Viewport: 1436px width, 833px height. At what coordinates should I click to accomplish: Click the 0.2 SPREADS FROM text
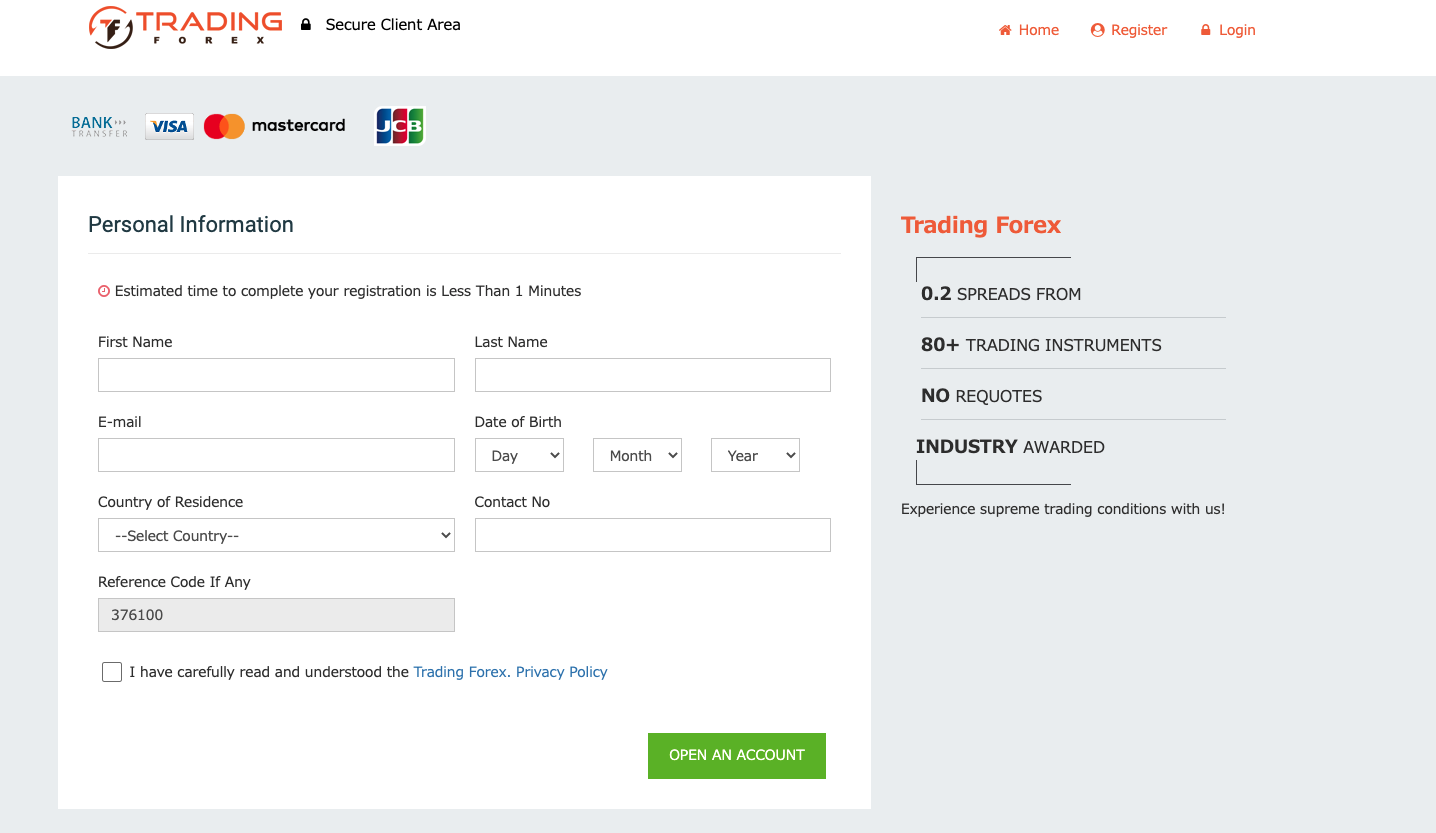1001,294
